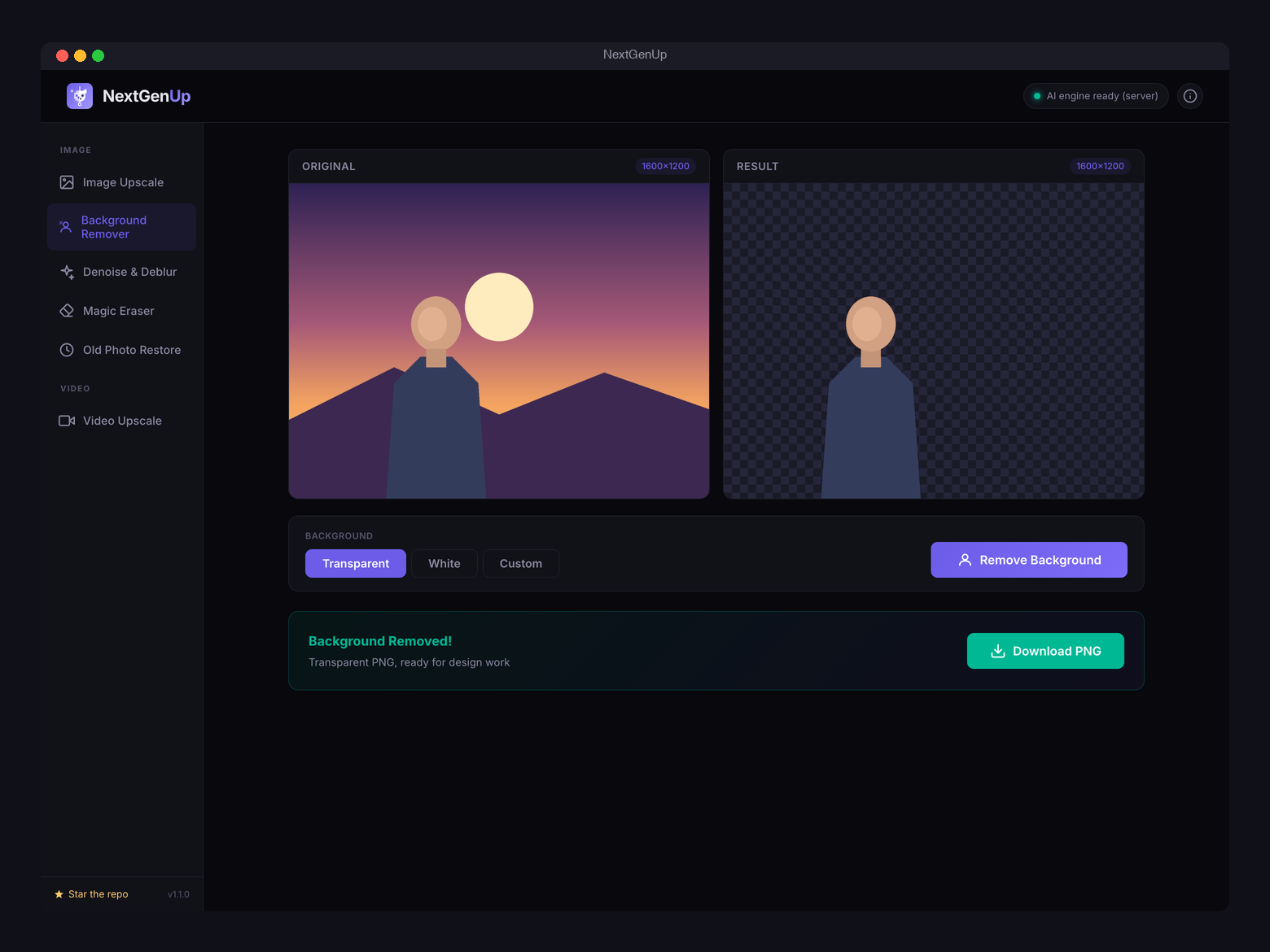
Task: Close the window with red button
Action: (x=62, y=55)
